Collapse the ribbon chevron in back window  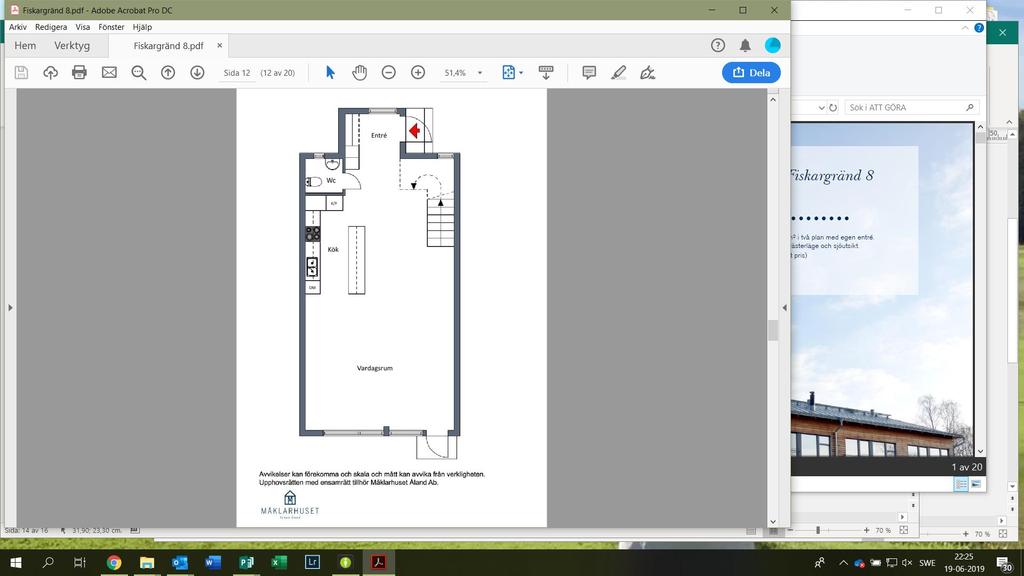(x=965, y=27)
